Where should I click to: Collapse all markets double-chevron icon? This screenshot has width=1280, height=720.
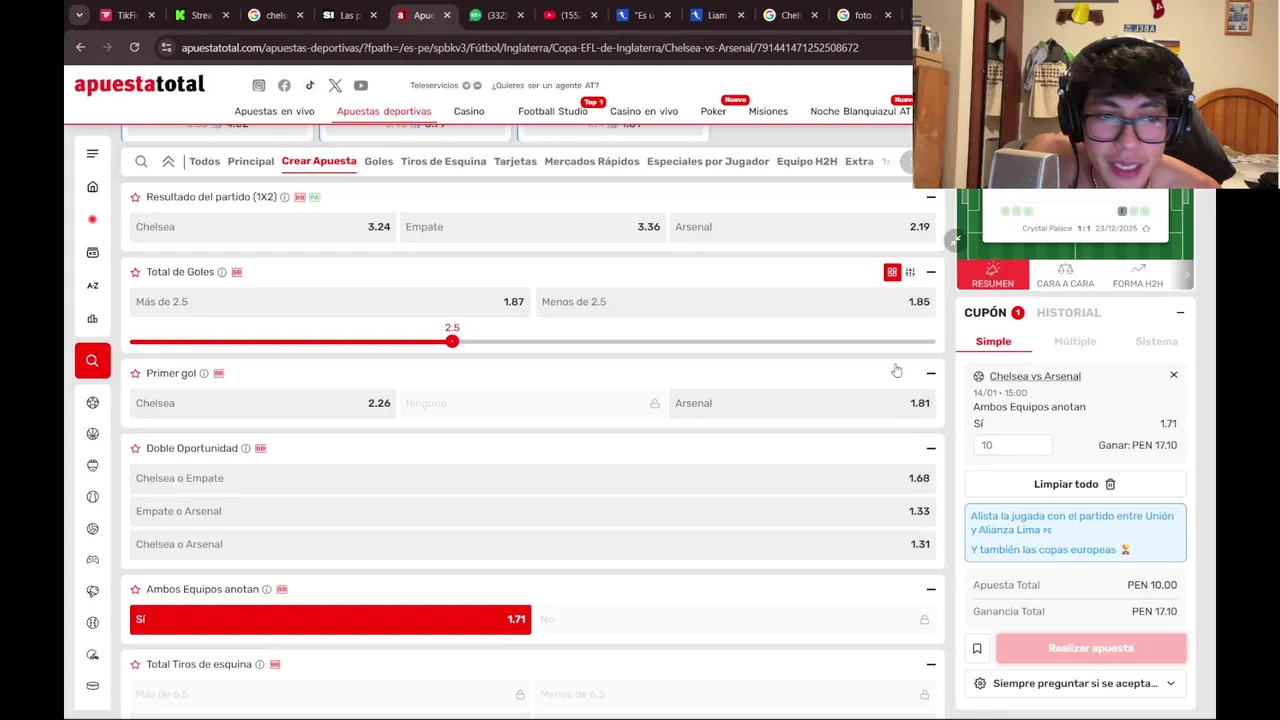[168, 161]
